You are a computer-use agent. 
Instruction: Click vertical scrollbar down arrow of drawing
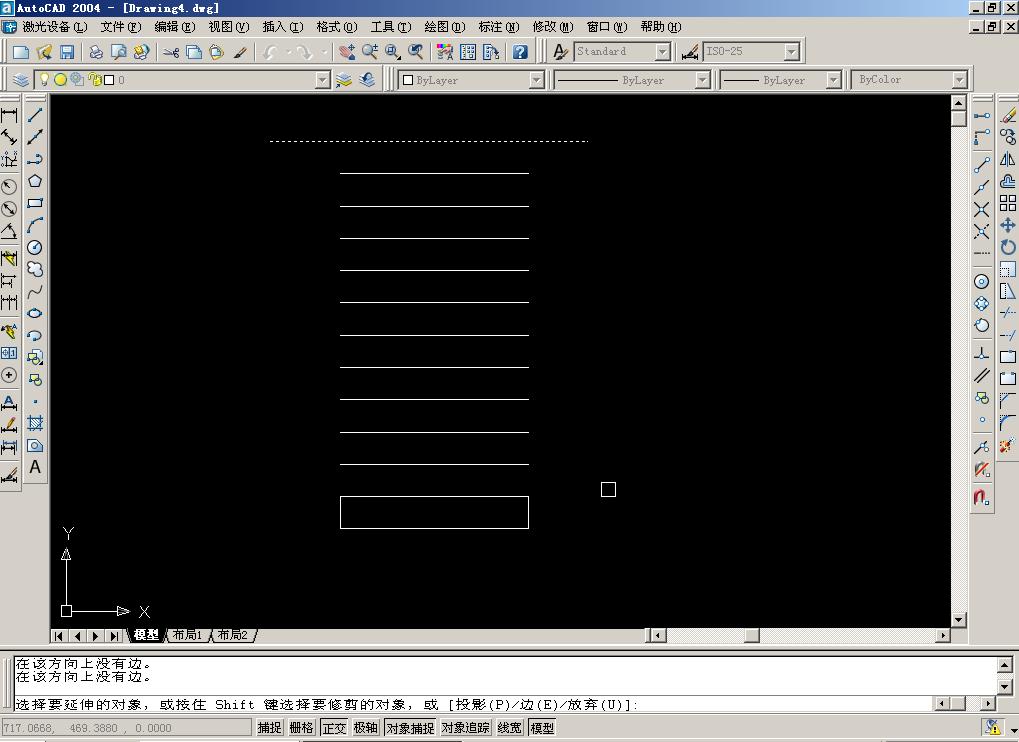959,619
